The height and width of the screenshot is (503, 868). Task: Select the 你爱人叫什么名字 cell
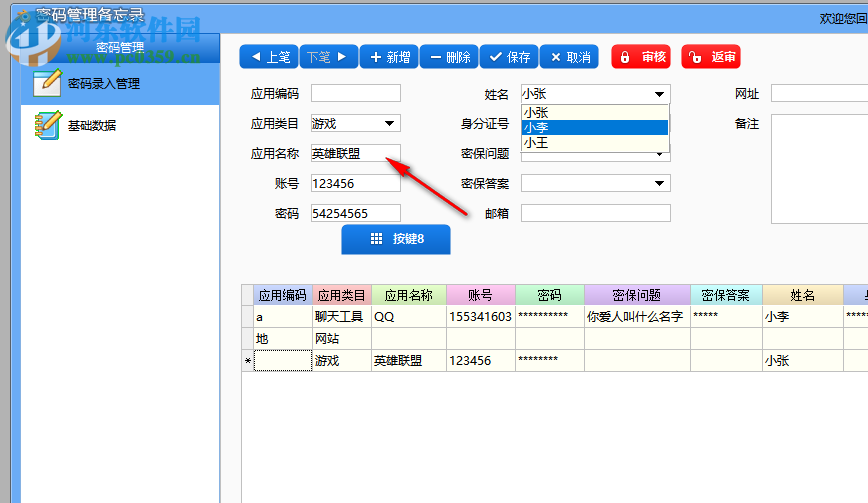click(x=637, y=317)
